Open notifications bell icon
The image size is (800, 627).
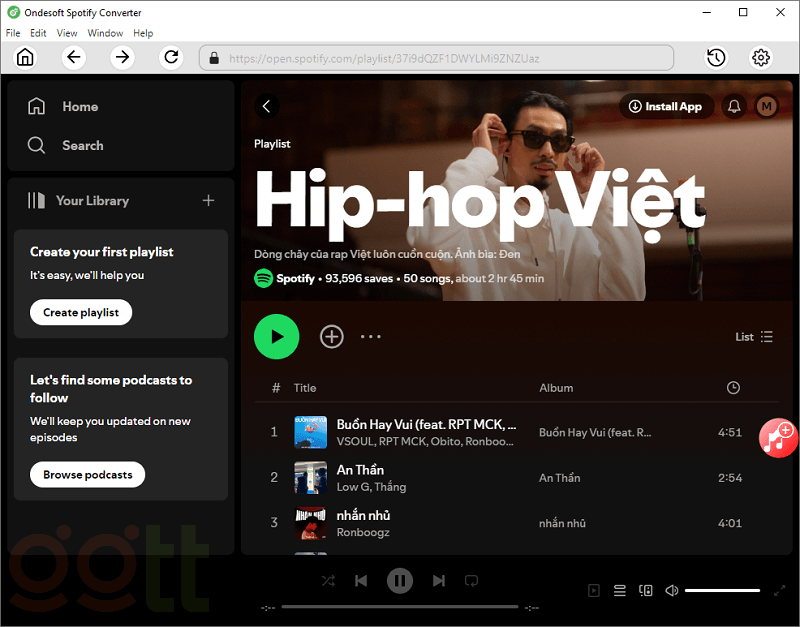point(734,106)
